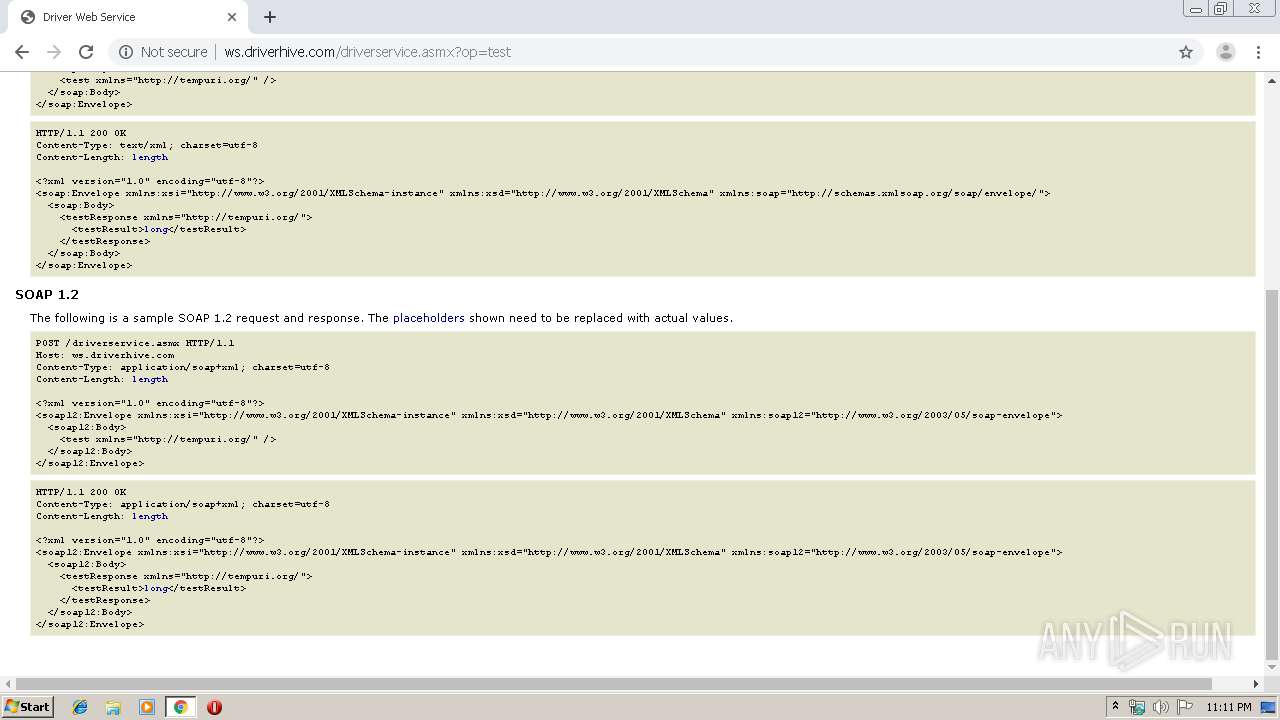Reload the current page
1280x720 pixels.
pyautogui.click(x=86, y=52)
